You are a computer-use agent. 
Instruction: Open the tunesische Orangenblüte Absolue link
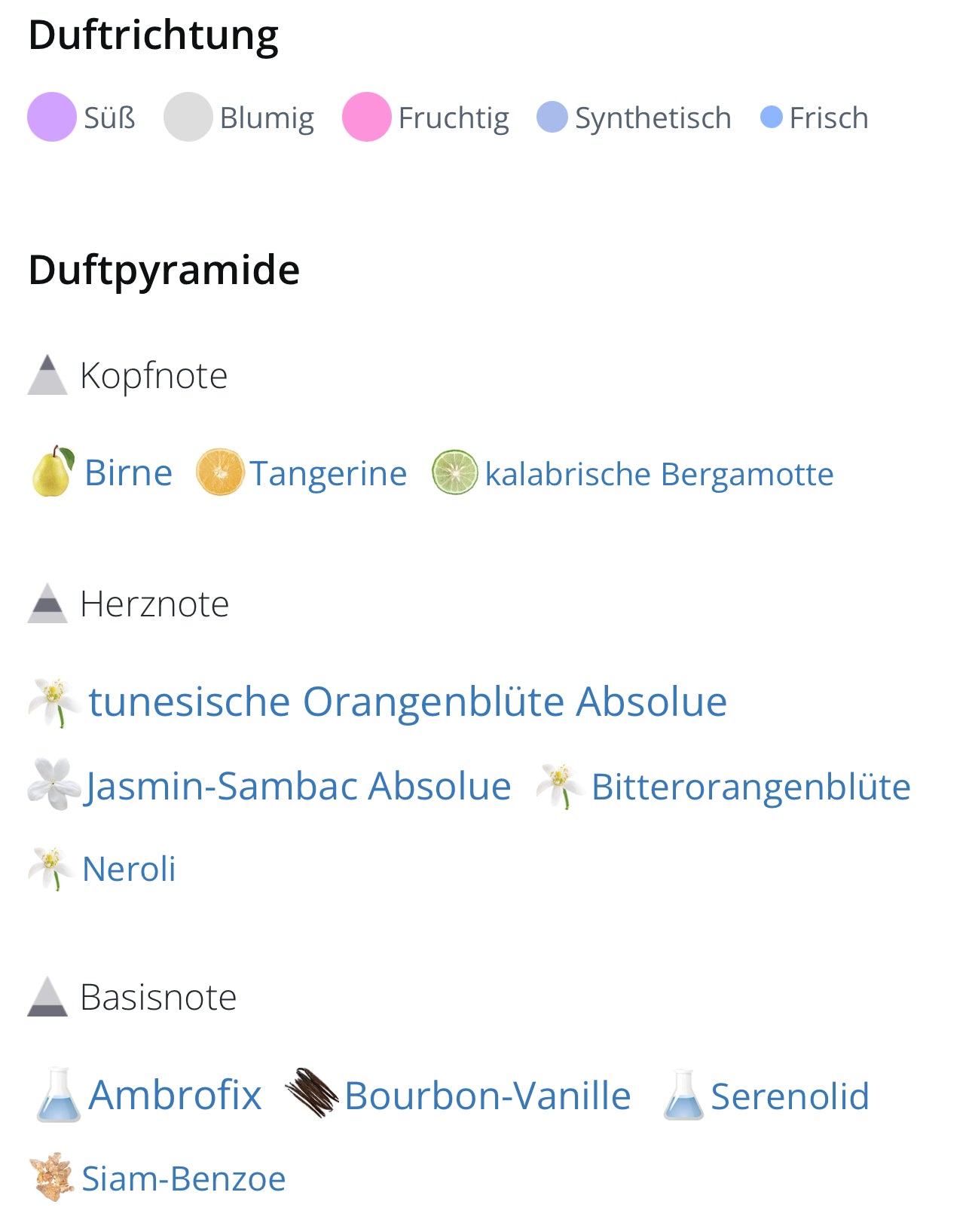click(407, 702)
